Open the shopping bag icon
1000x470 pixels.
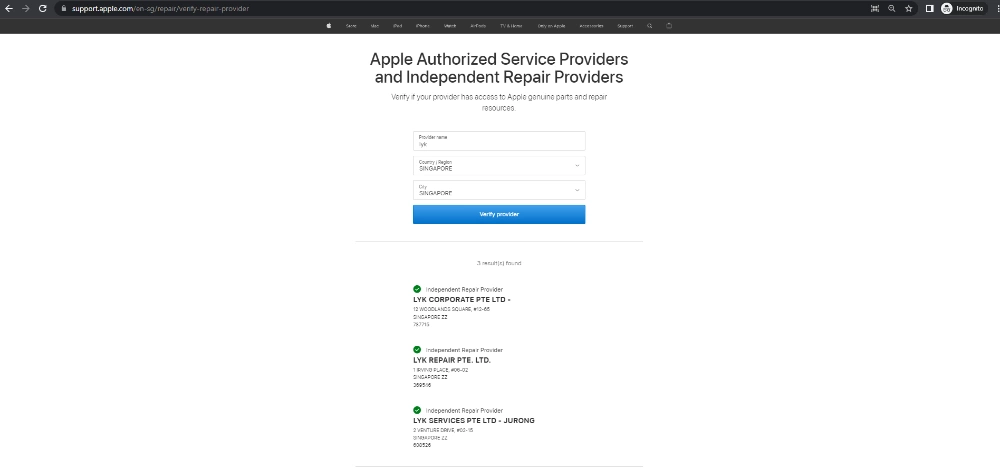point(669,26)
